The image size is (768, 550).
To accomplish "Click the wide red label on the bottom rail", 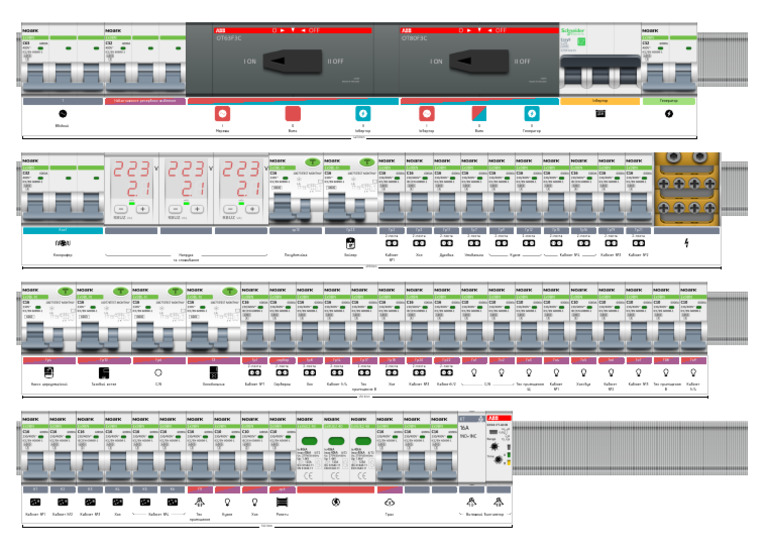I will [x=336, y=490].
